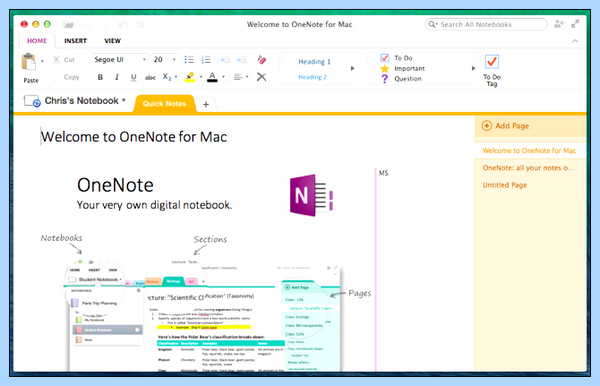The image size is (600, 386).
Task: Apply a bulleted list
Action: (x=189, y=60)
